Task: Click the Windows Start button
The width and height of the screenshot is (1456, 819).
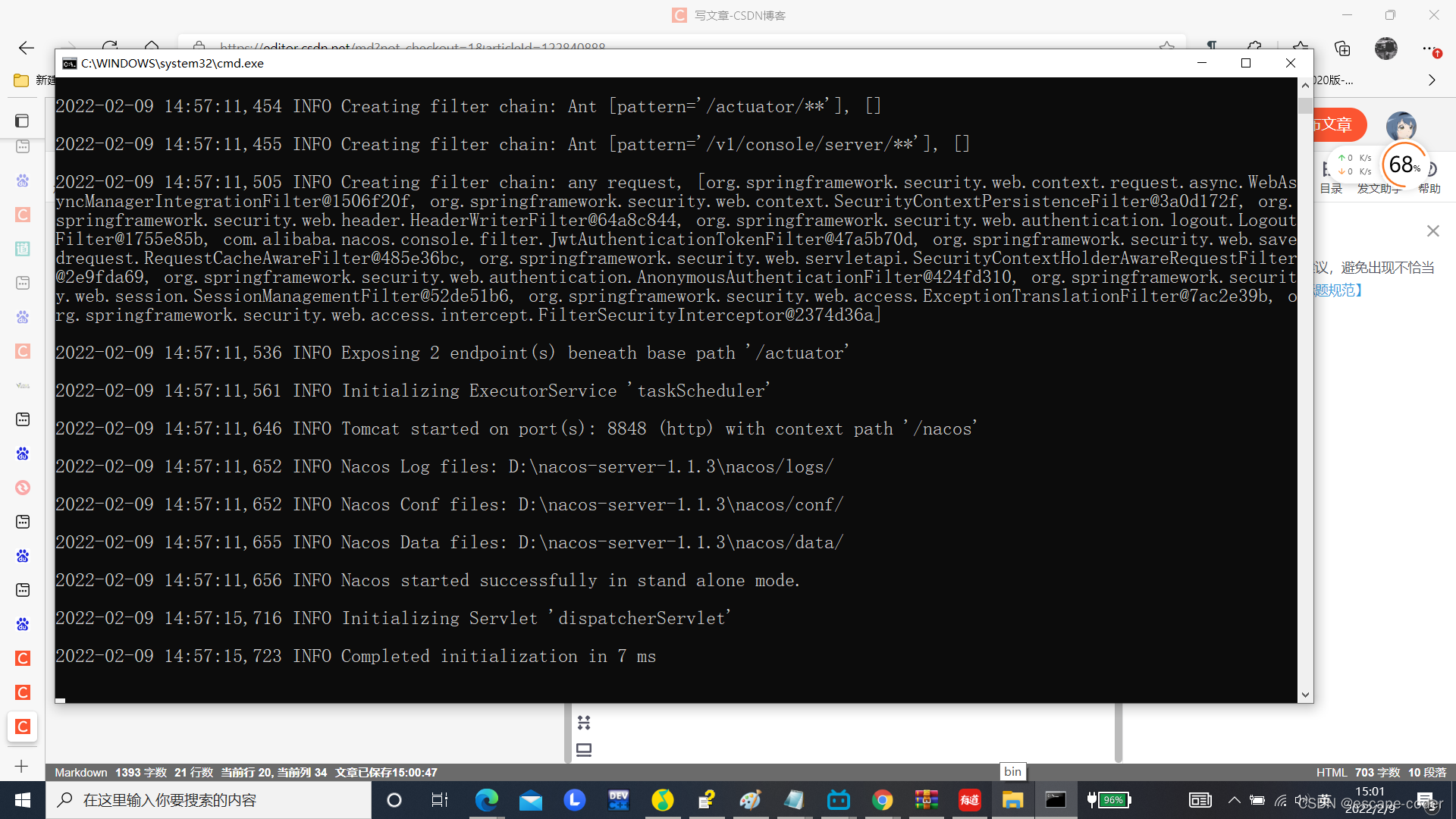Action: 22,799
